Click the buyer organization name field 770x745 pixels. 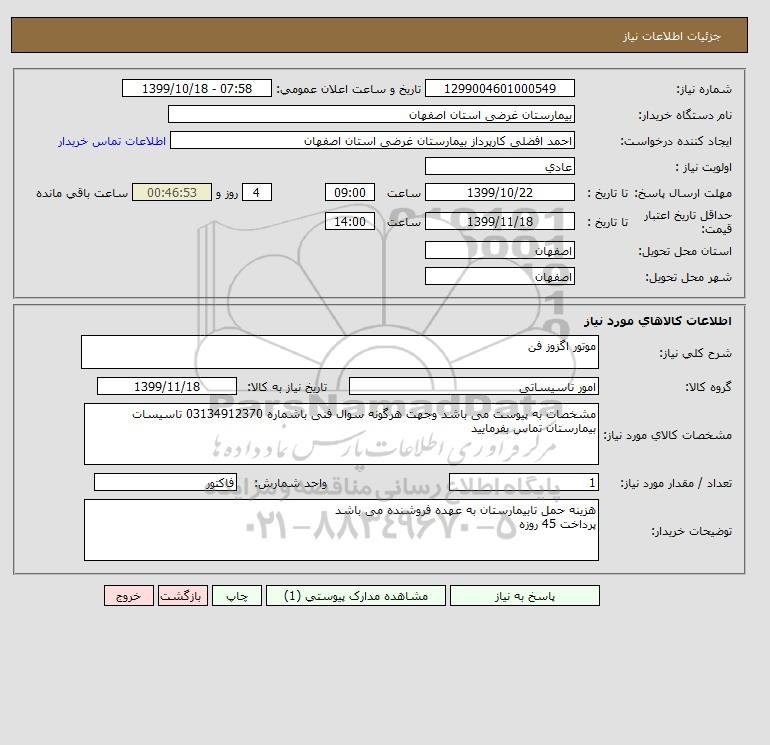pos(371,114)
